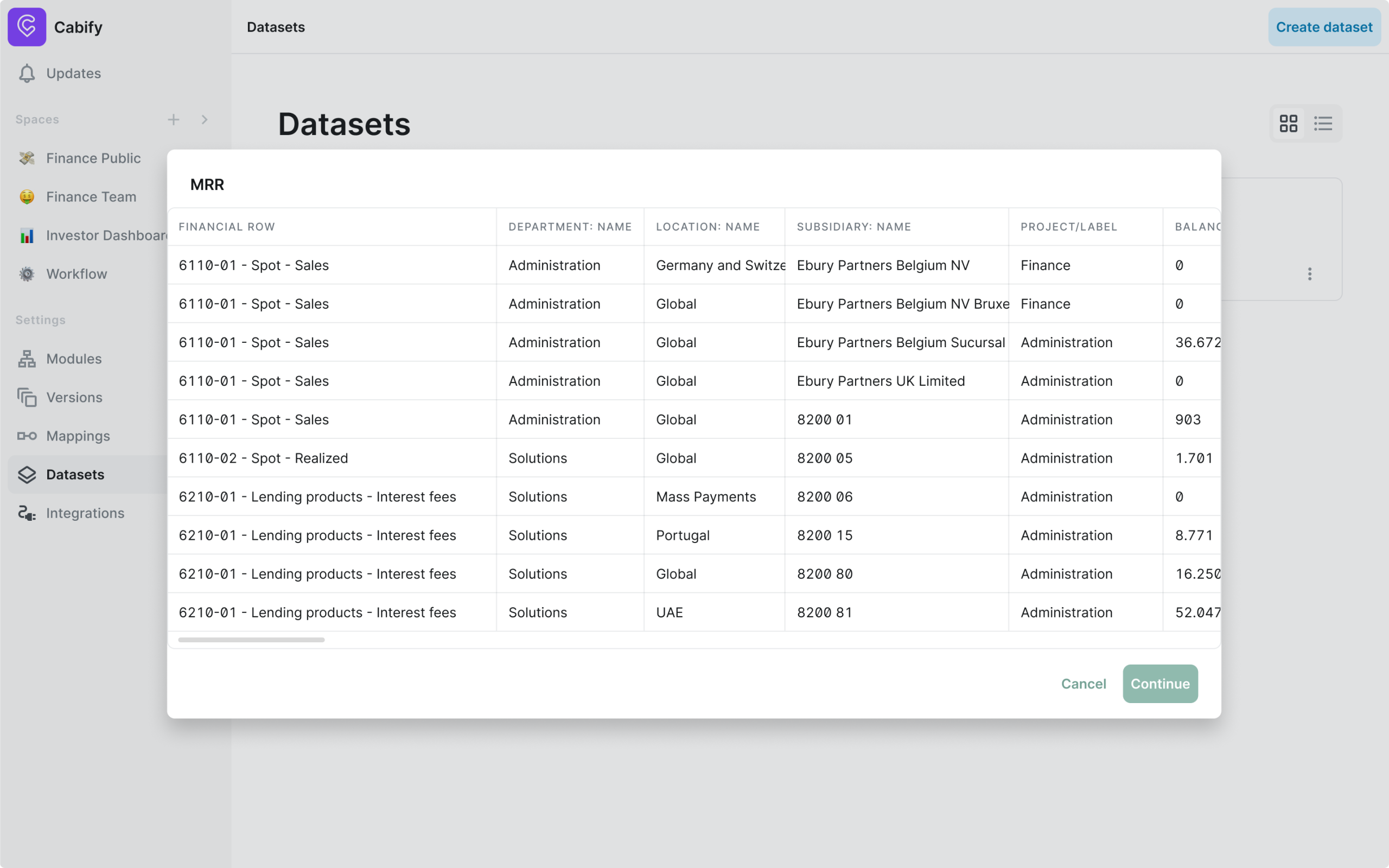
Task: Click the Mappings connector icon
Action: pos(27,436)
